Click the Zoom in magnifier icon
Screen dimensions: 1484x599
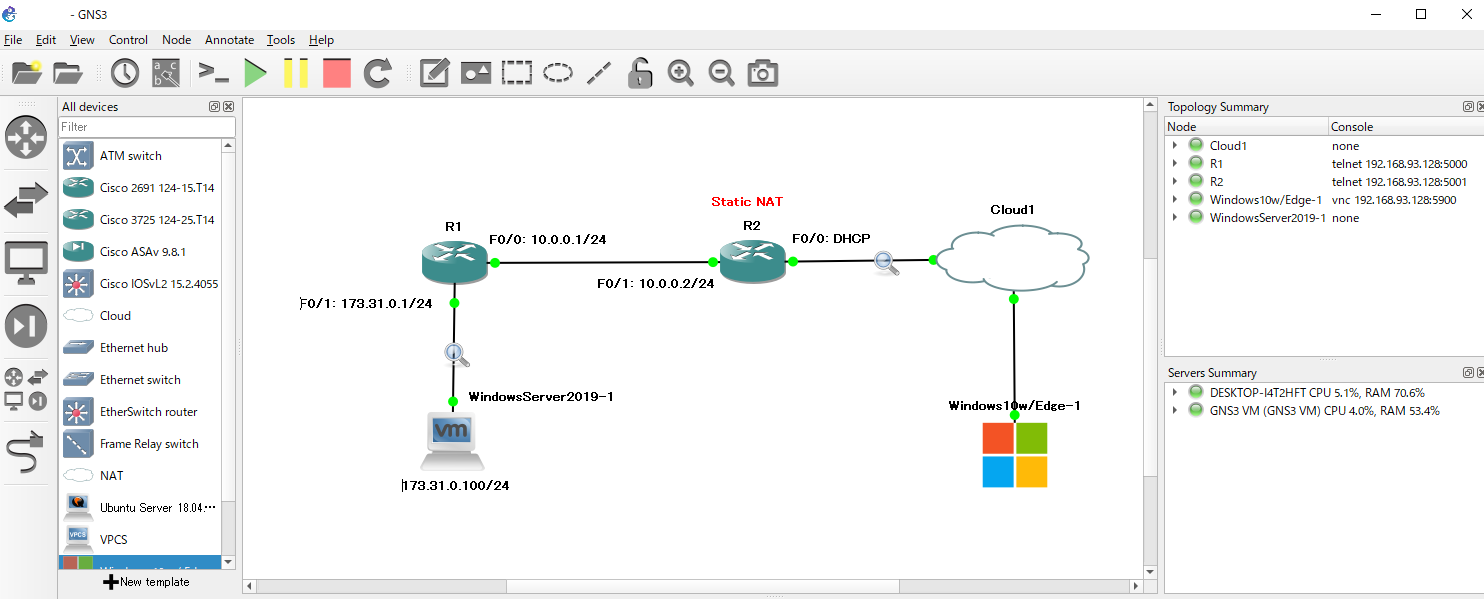(681, 73)
